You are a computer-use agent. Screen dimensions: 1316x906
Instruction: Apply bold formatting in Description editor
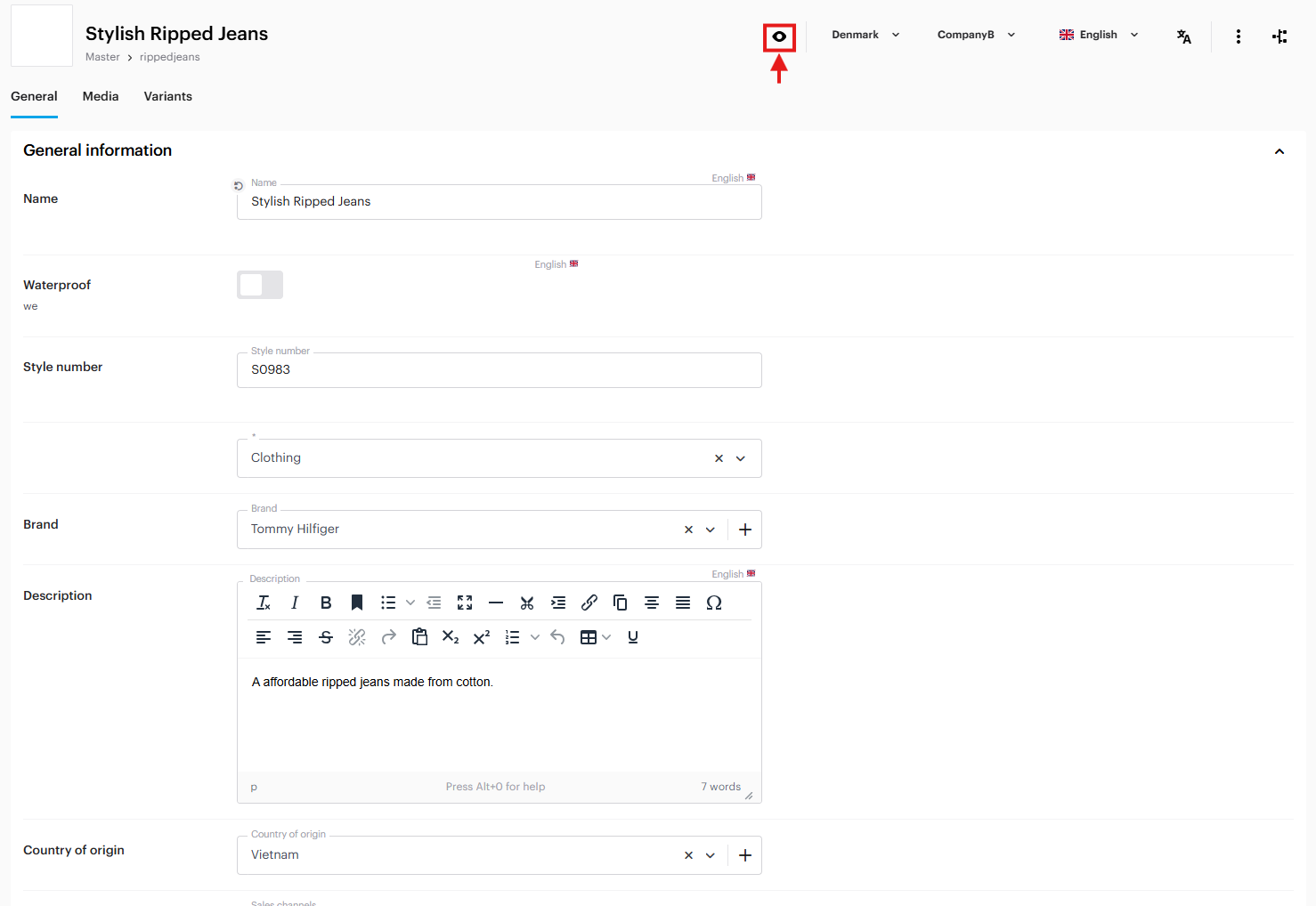click(326, 603)
